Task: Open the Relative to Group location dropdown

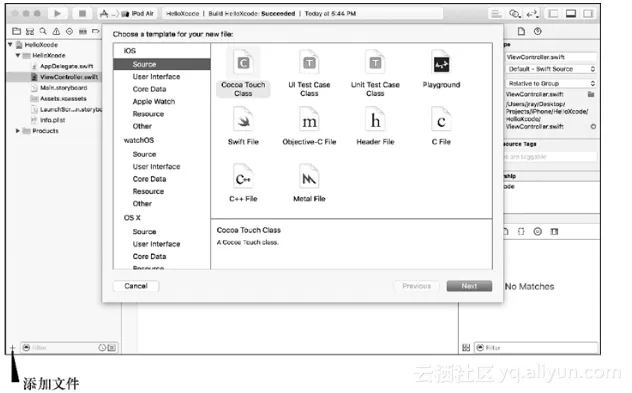Action: (551, 83)
